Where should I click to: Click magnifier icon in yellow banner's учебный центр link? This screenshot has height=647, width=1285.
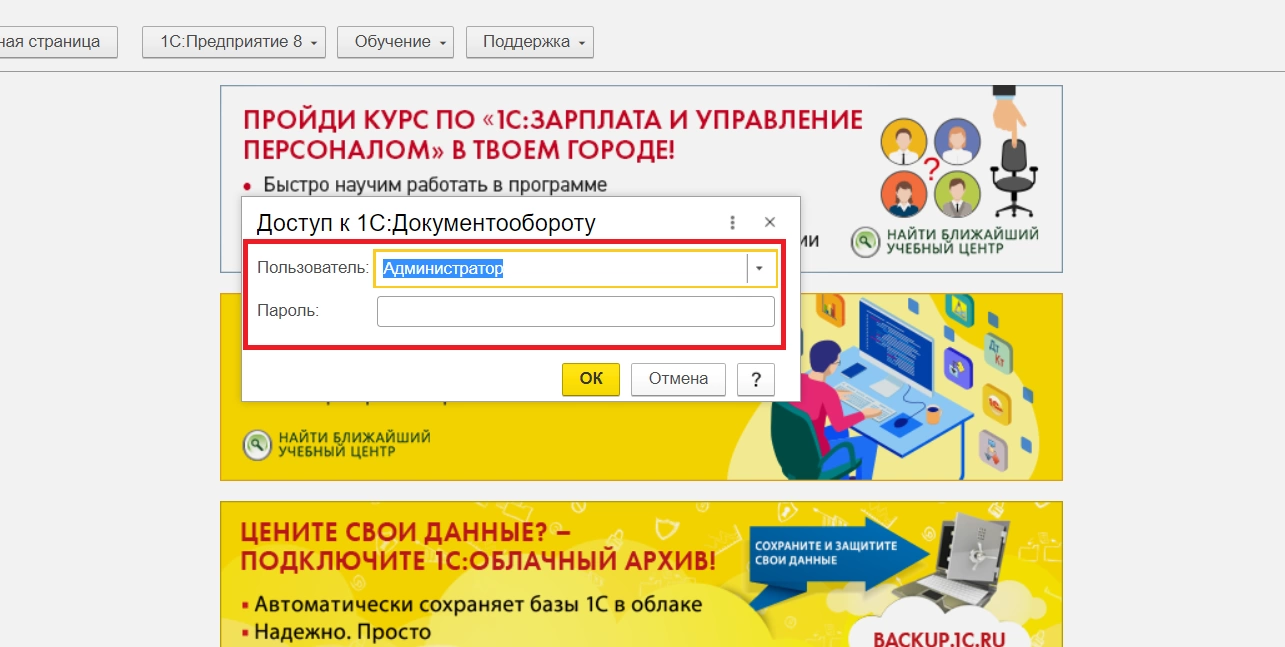257,444
